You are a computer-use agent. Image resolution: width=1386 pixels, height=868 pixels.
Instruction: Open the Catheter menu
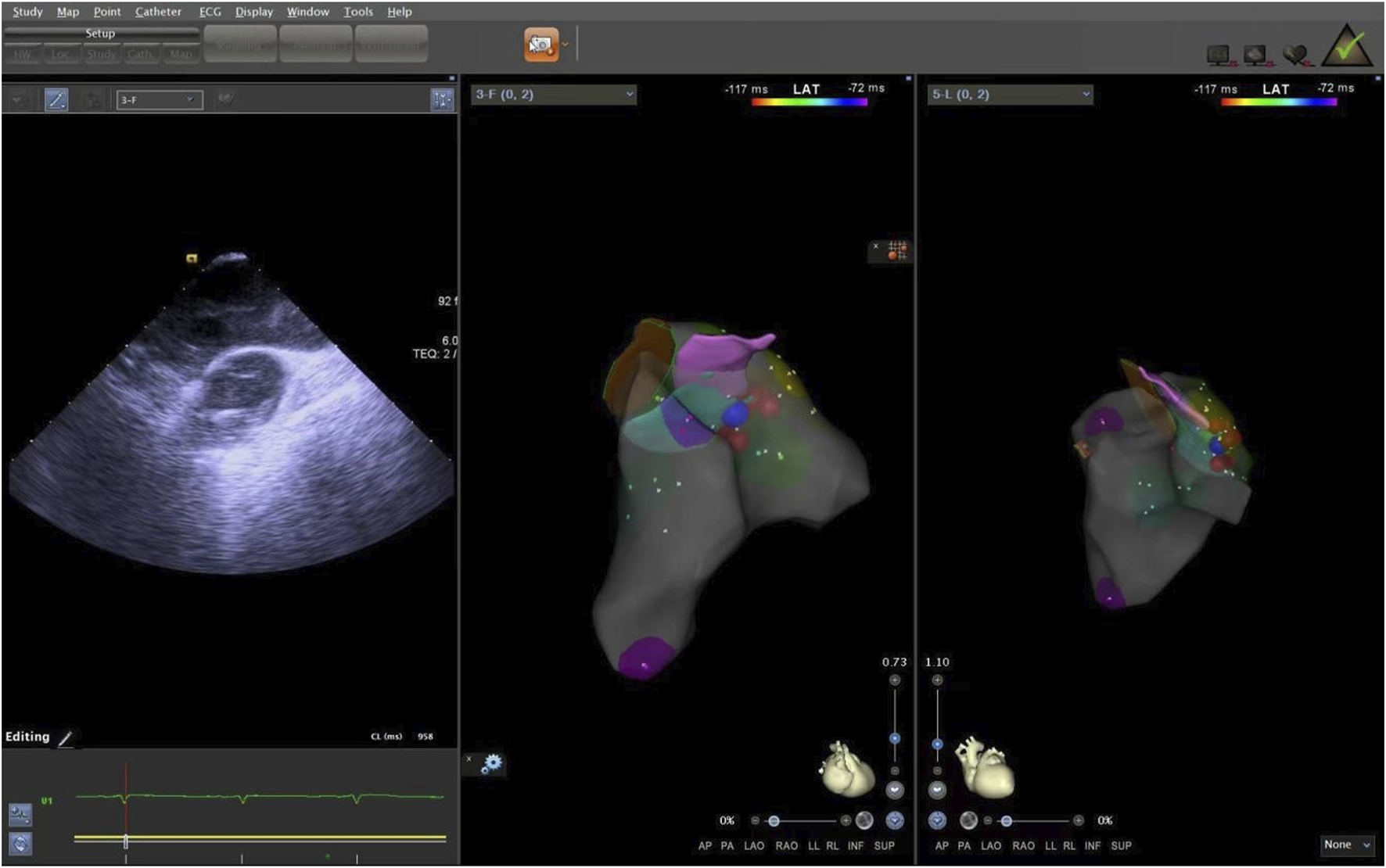(158, 12)
